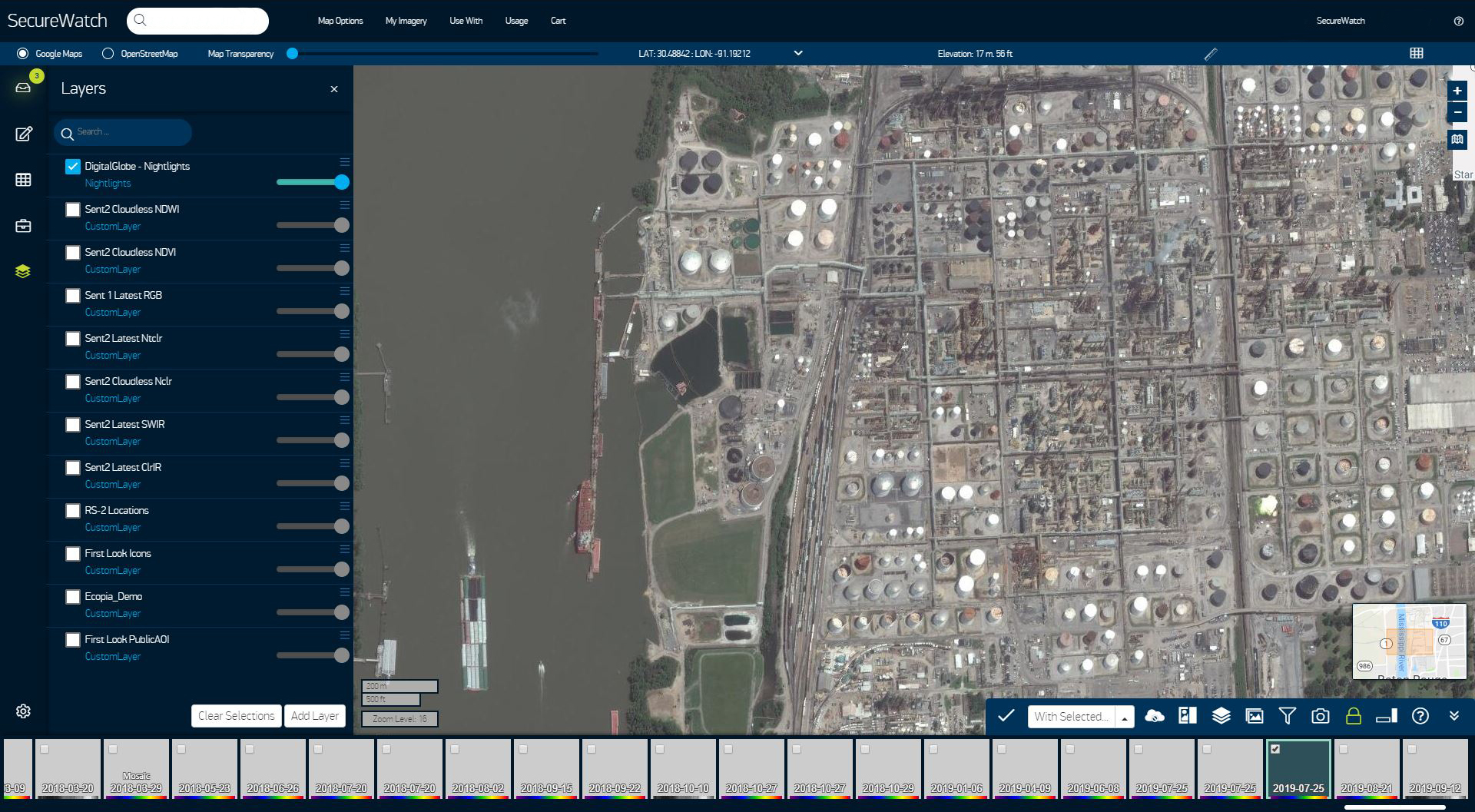The width and height of the screenshot is (1475, 812).
Task: Click the green lock icon in the bottom toolbar
Action: click(x=1354, y=716)
